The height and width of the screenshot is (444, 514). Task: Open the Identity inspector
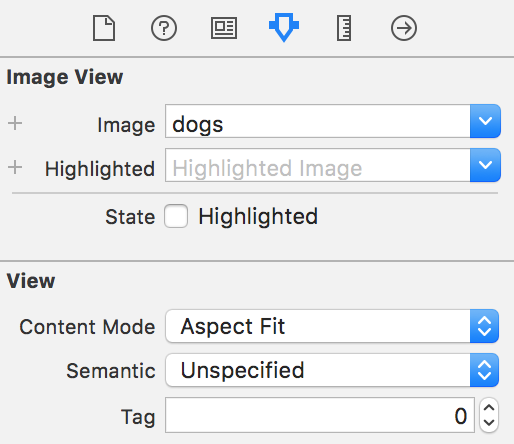[224, 29]
